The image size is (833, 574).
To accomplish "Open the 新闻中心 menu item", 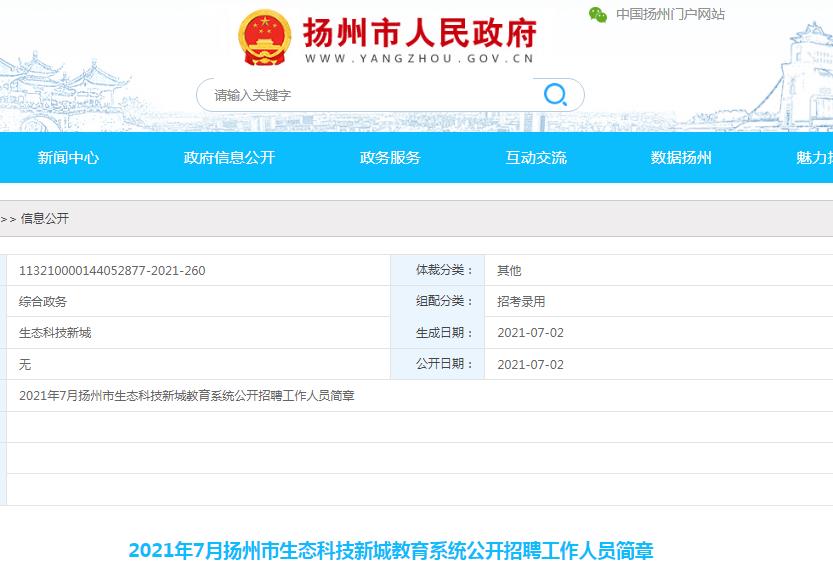I will (x=68, y=158).
